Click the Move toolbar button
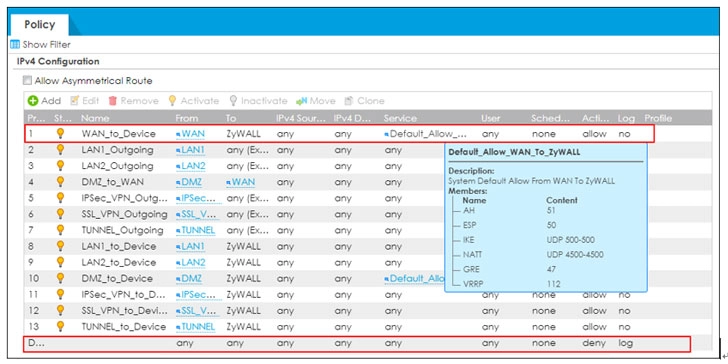This screenshot has height=364, width=728. (x=316, y=101)
